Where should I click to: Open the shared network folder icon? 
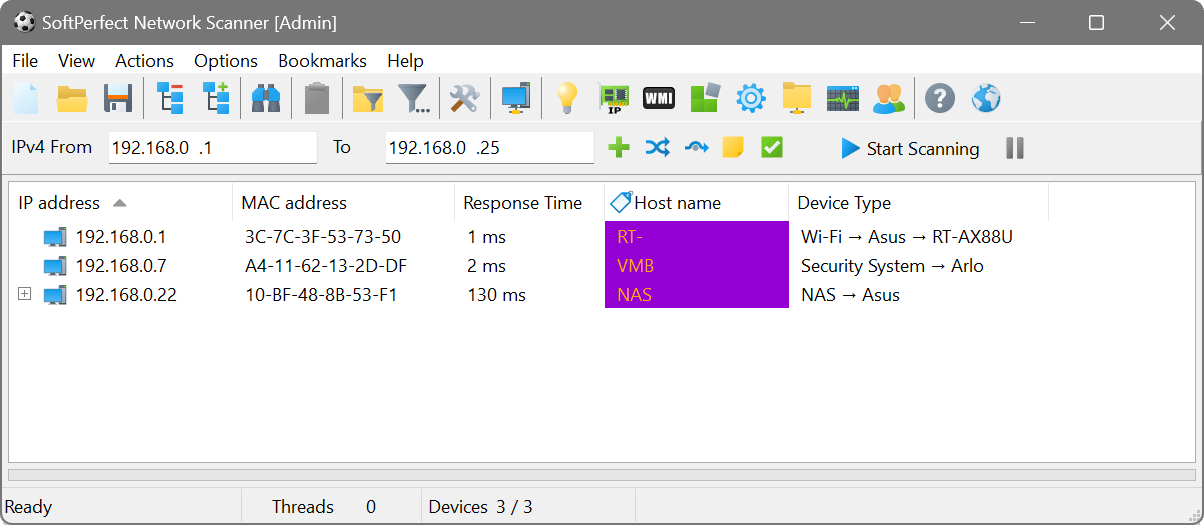(x=797, y=98)
